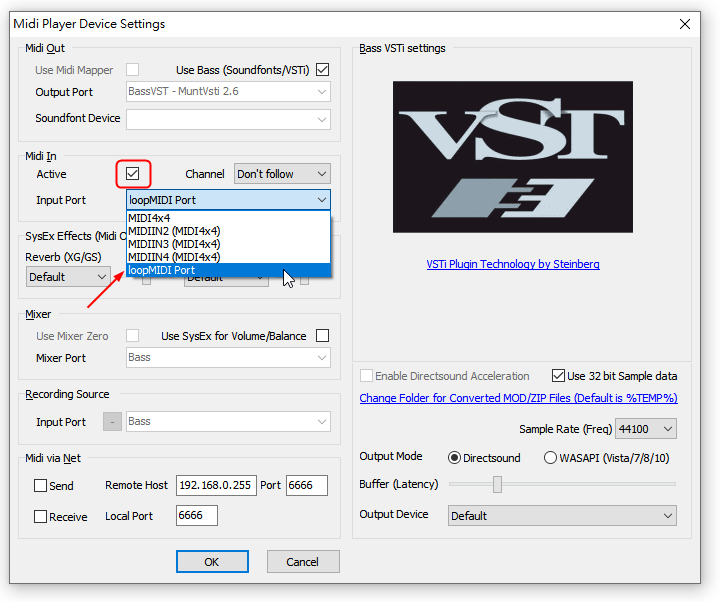
Task: Collapse the Midi In Input Port combo box
Action: pyautogui.click(x=228, y=200)
